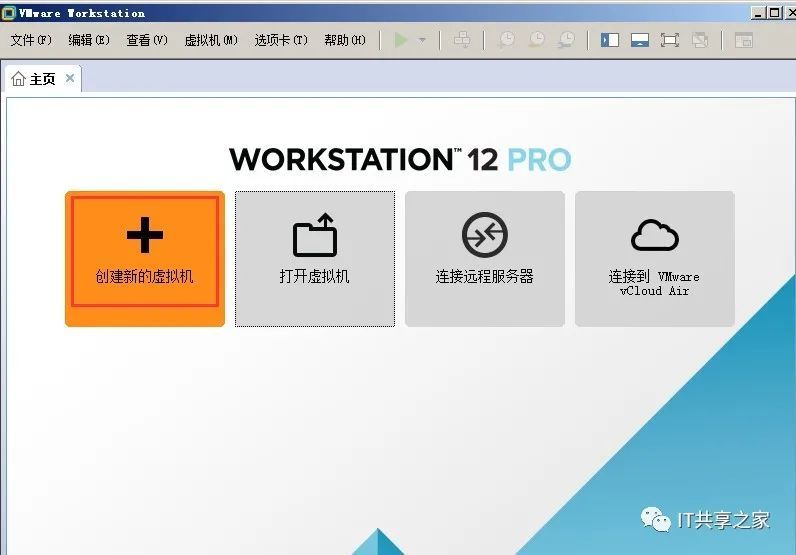Open the 文件(F) menu
The image size is (796, 555).
click(x=31, y=40)
